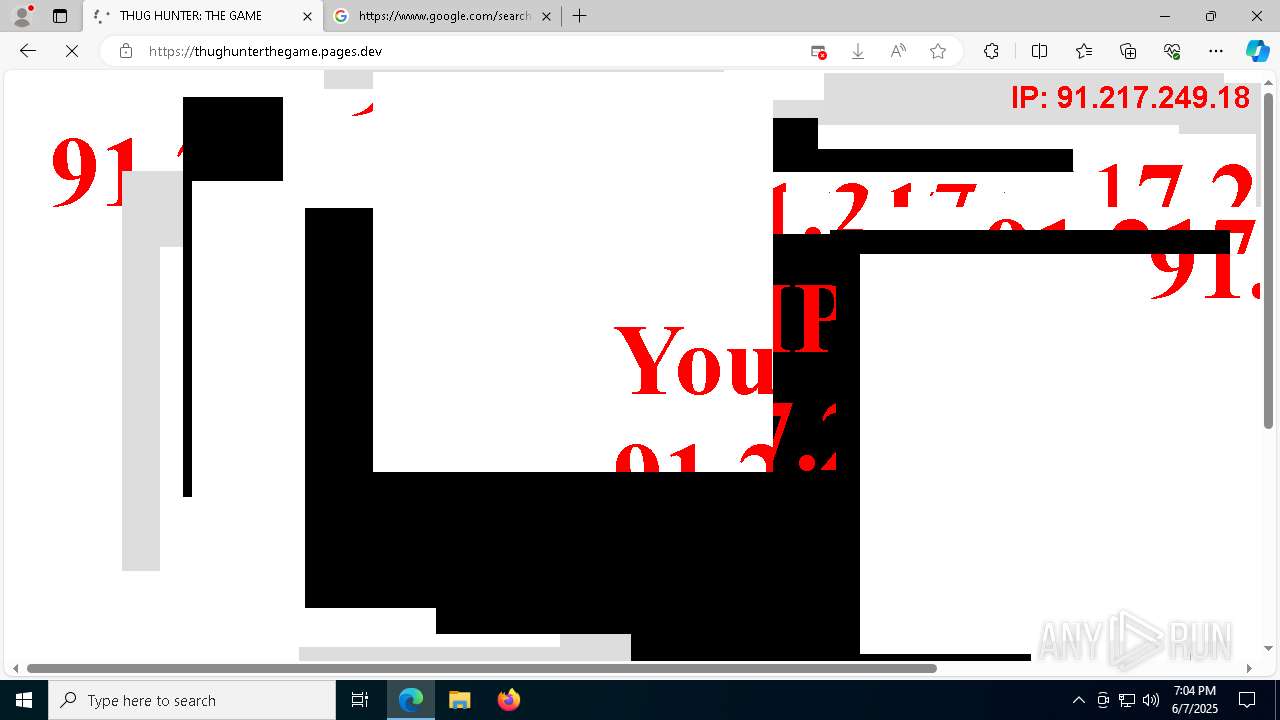Click the blocked pop-up indicator icon
The height and width of the screenshot is (720, 1280).
[818, 52]
